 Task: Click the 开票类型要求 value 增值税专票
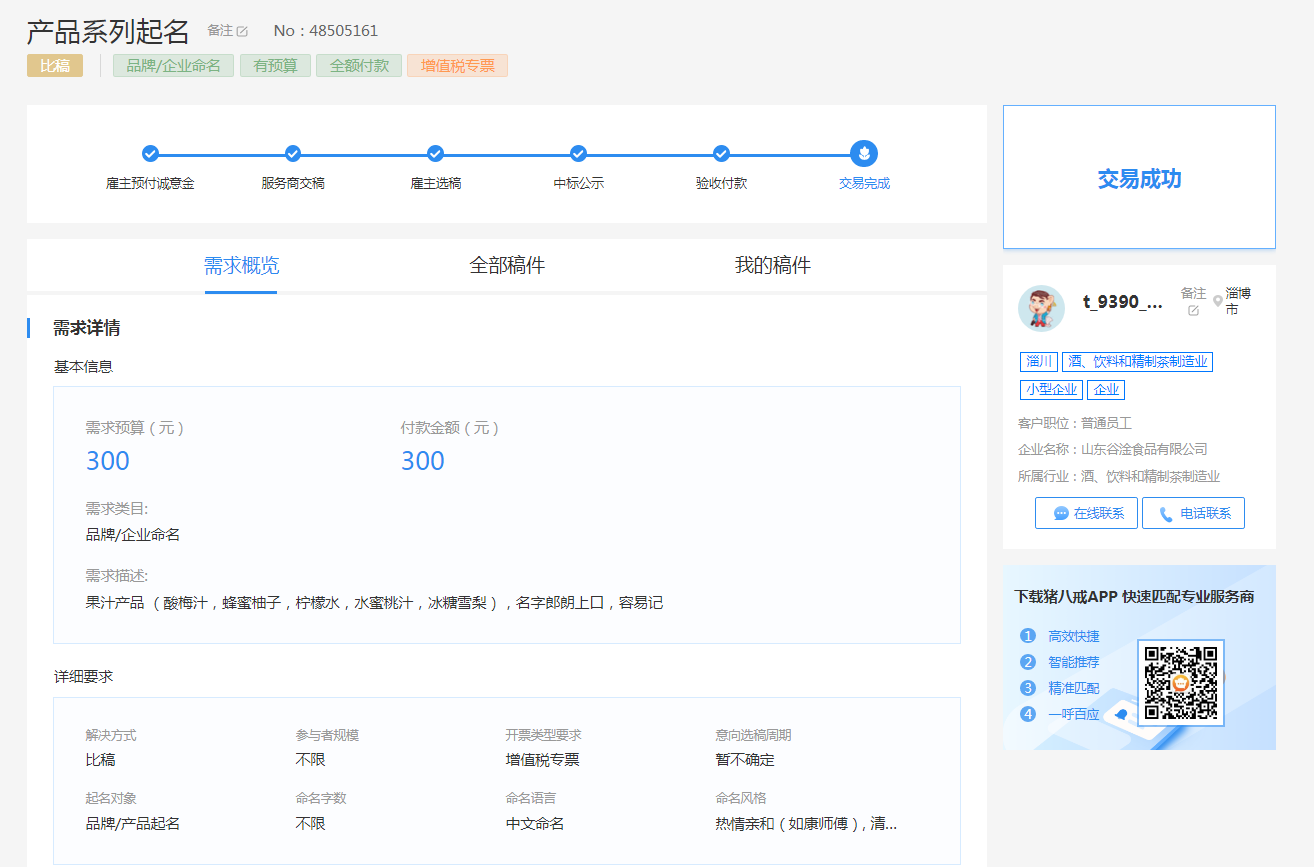[543, 760]
